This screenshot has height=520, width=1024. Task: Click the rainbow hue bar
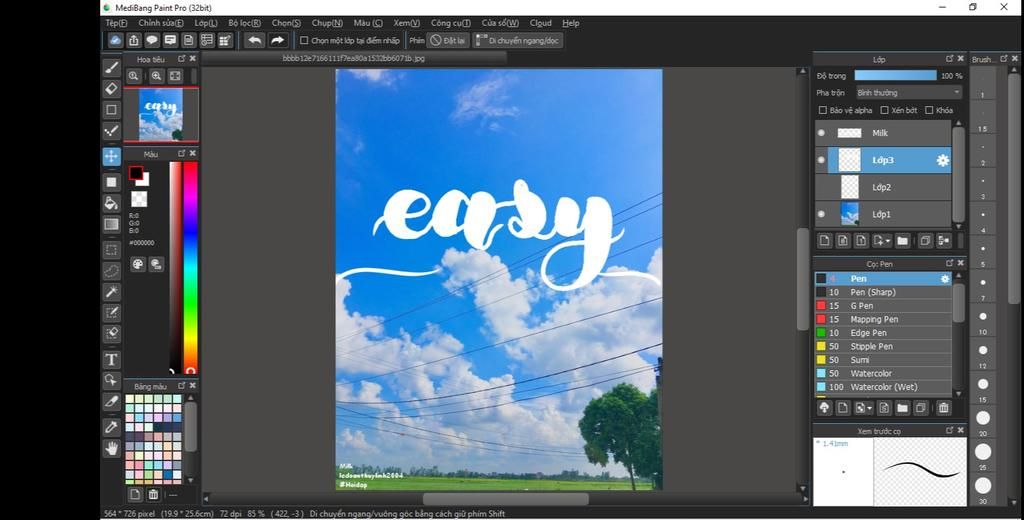(190, 267)
